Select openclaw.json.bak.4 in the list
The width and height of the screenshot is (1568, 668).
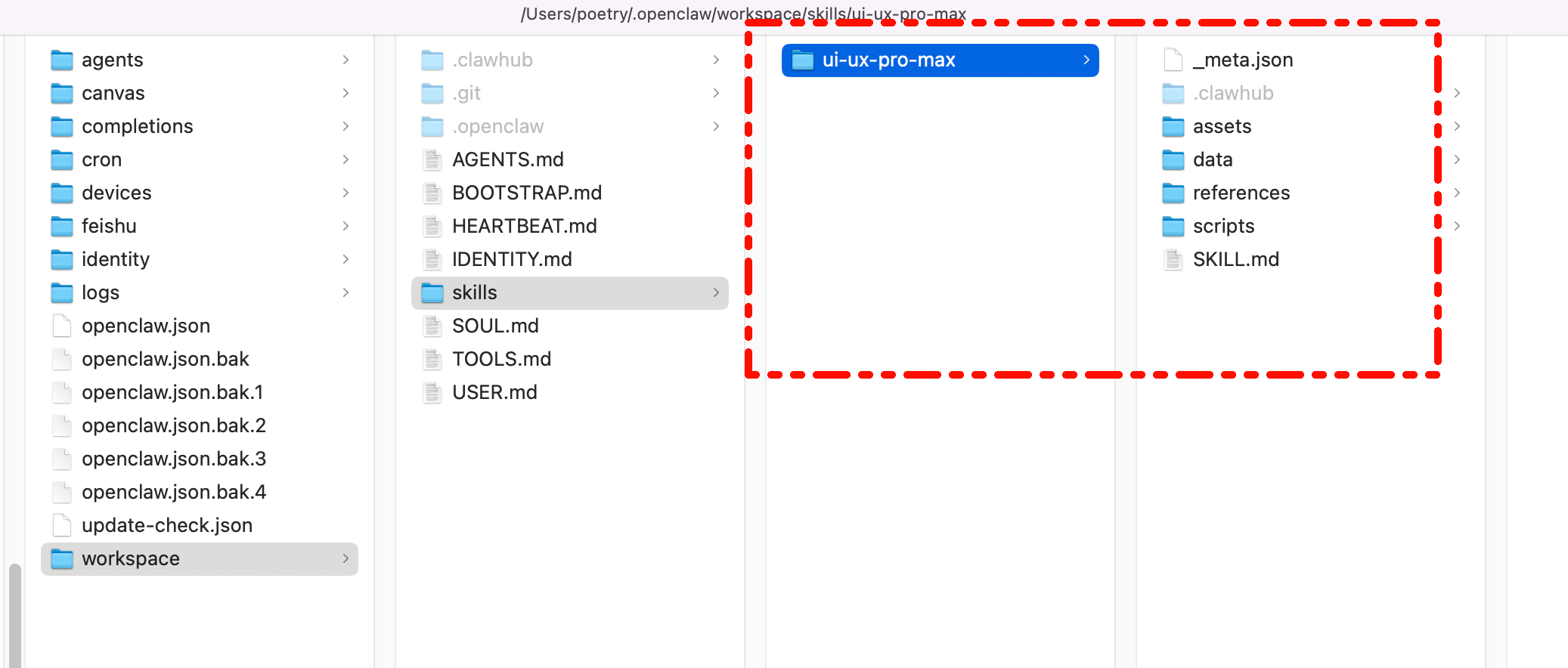[x=174, y=492]
